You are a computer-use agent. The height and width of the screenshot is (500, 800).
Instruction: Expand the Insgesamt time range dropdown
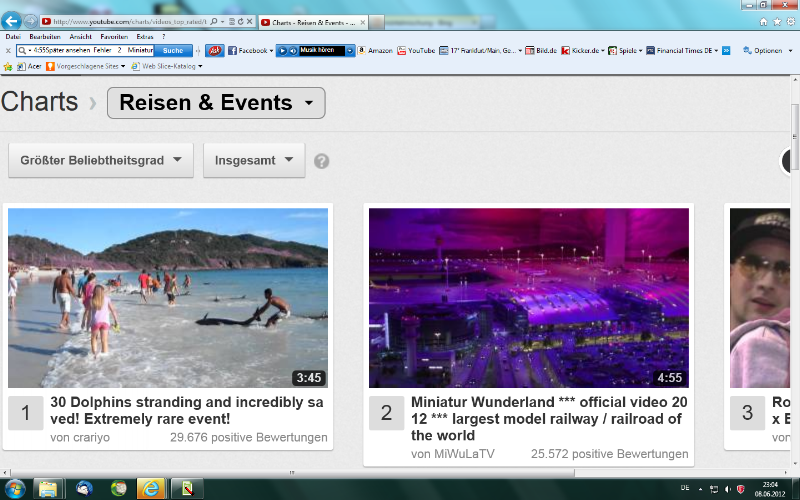point(254,160)
